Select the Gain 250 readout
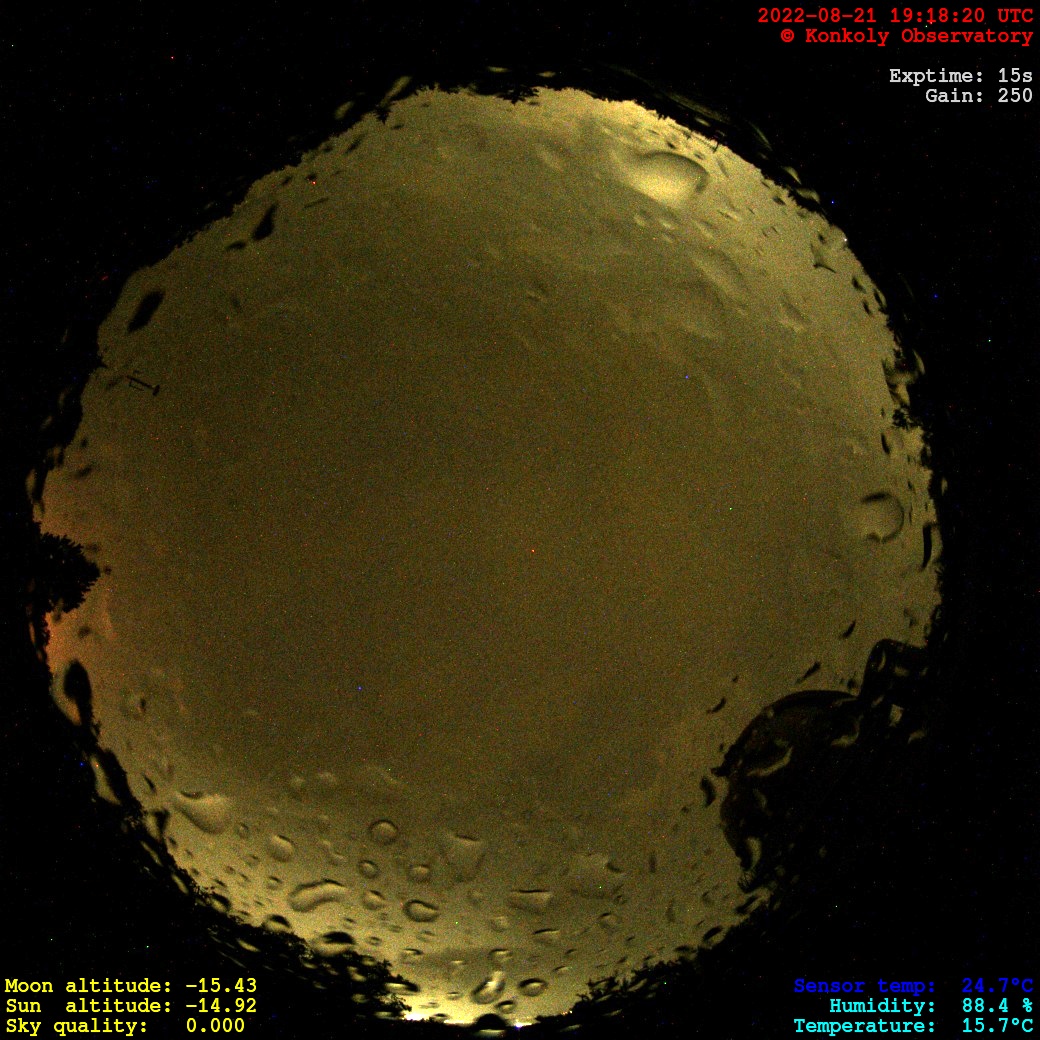The image size is (1040, 1040). pyautogui.click(x=978, y=96)
